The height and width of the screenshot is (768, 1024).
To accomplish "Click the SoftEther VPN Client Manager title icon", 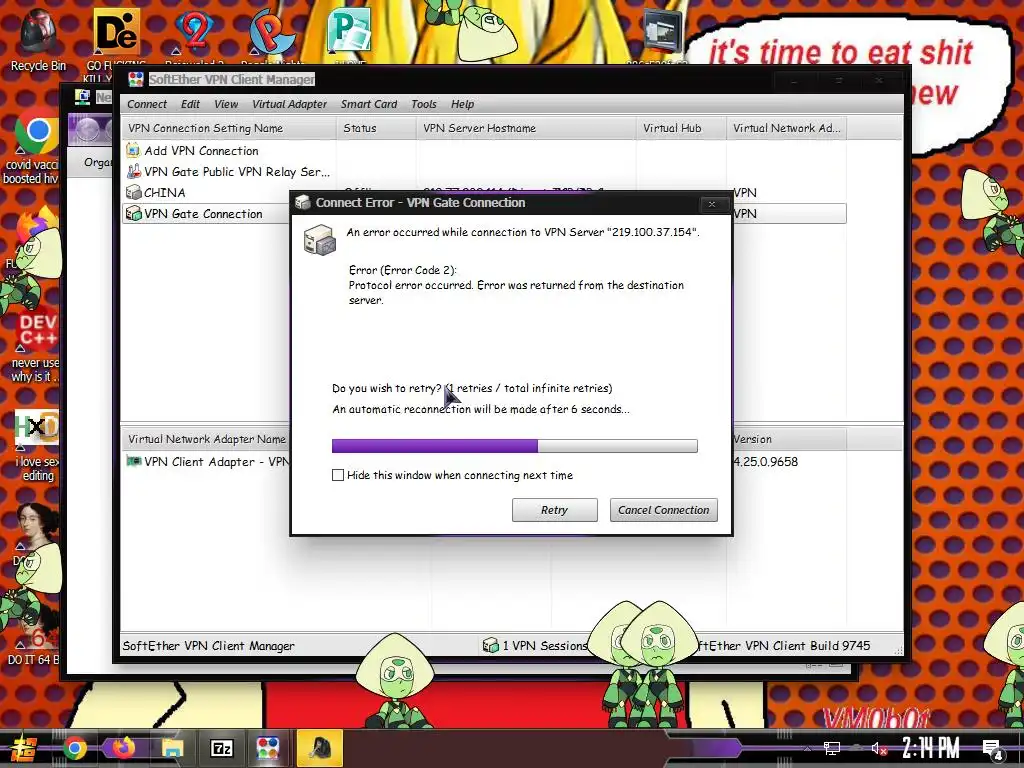I will (x=136, y=80).
